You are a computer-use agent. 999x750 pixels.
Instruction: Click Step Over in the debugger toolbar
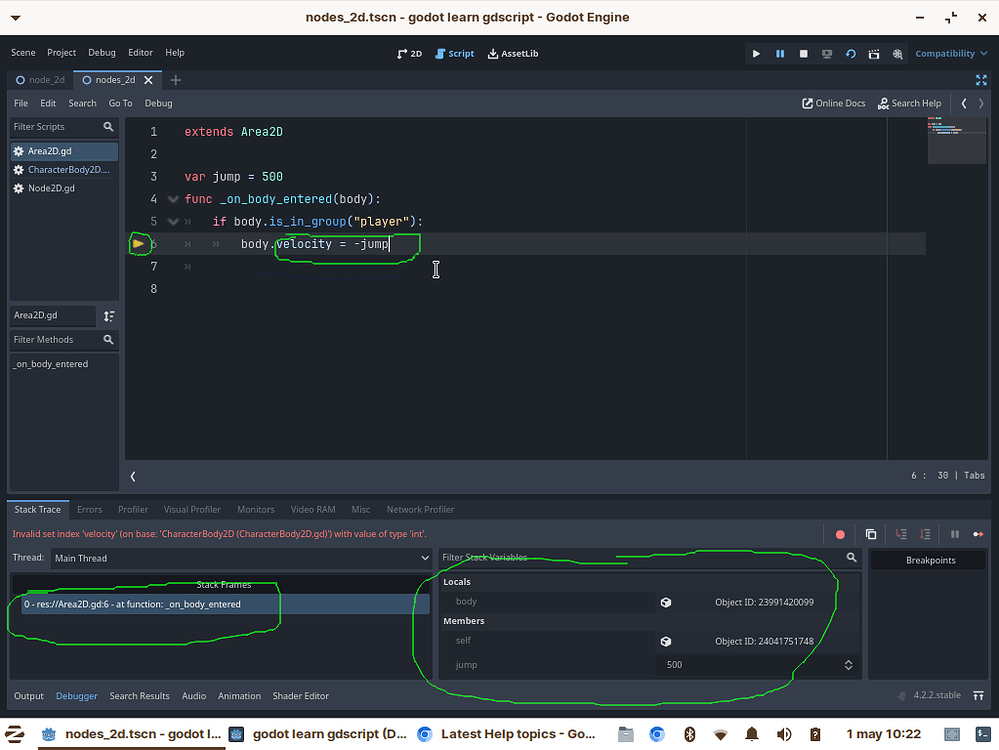[x=923, y=534]
